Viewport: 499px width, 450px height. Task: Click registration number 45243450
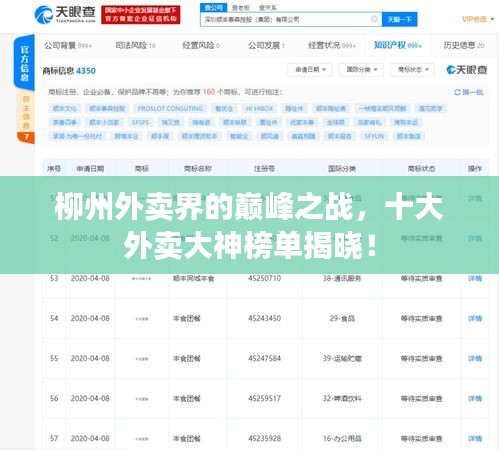[264, 319]
